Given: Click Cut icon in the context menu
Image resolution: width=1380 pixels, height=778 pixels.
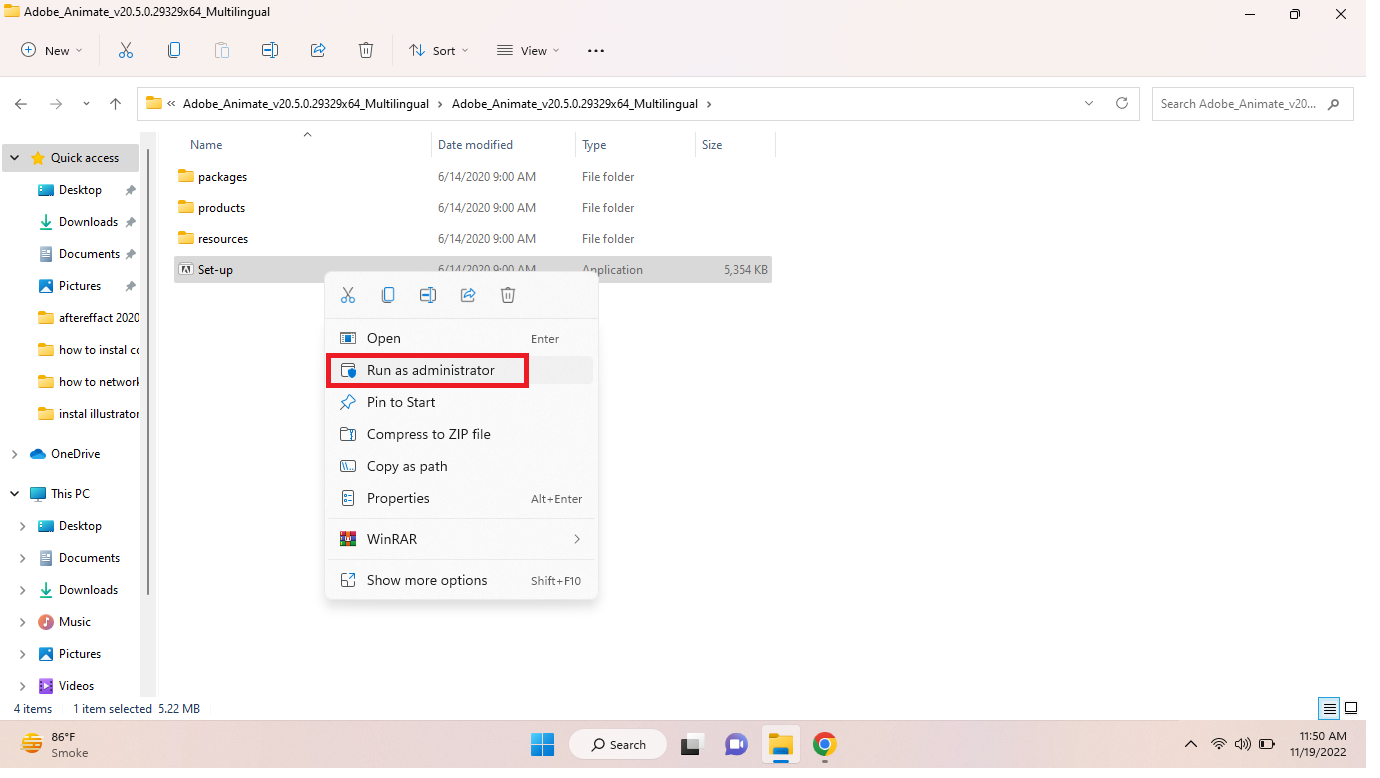Looking at the screenshot, I should (348, 295).
